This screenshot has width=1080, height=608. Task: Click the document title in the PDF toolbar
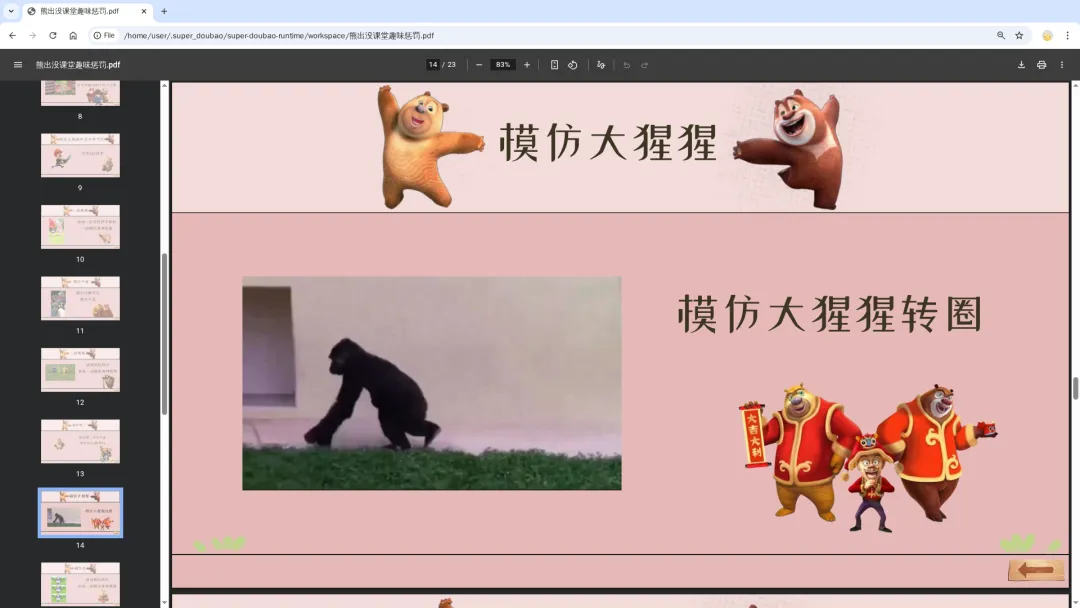[x=78, y=65]
